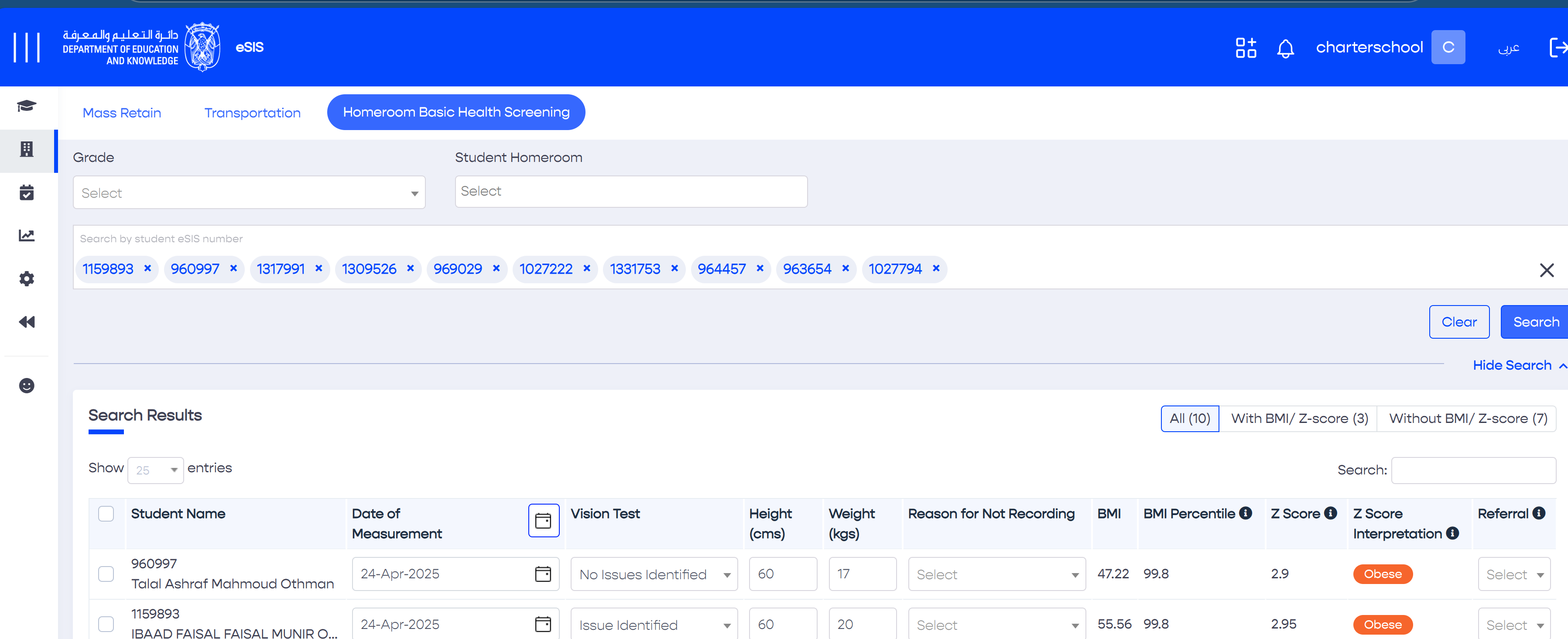Toggle the select-all header checkbox
This screenshot has height=639, width=1568.
tap(106, 514)
